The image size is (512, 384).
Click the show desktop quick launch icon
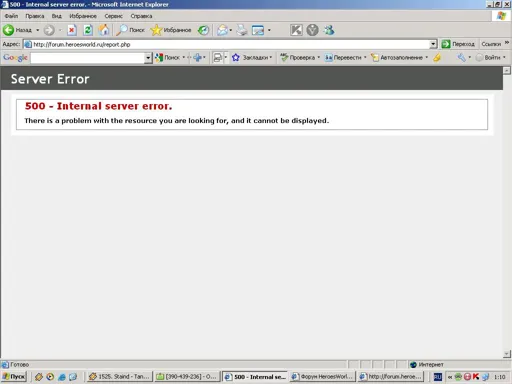pyautogui.click(x=73, y=377)
